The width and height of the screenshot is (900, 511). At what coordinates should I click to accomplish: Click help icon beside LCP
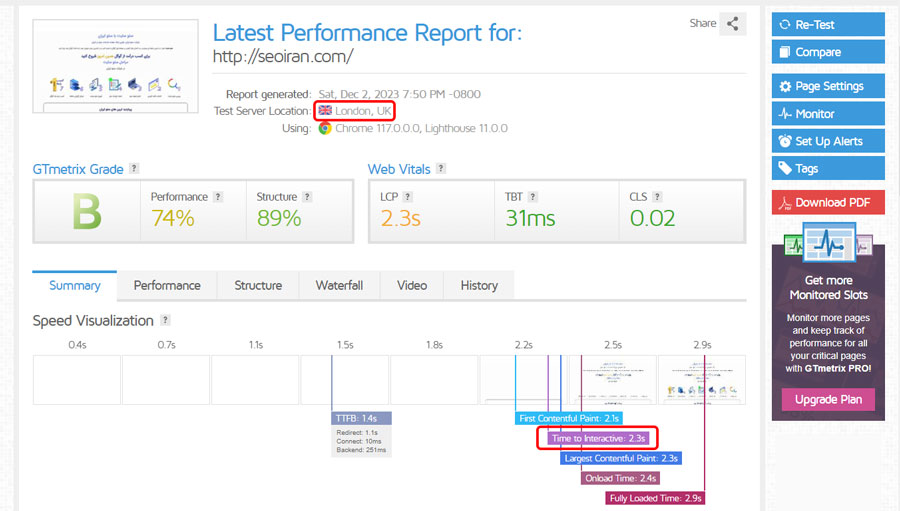coord(408,196)
